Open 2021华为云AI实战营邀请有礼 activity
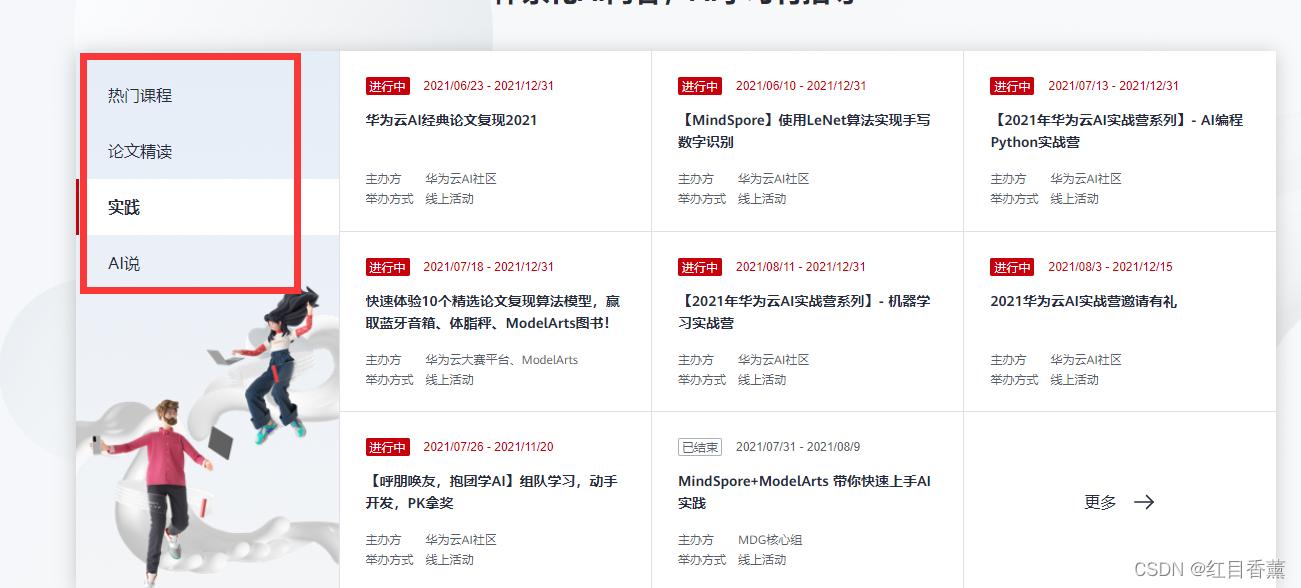 point(1083,301)
